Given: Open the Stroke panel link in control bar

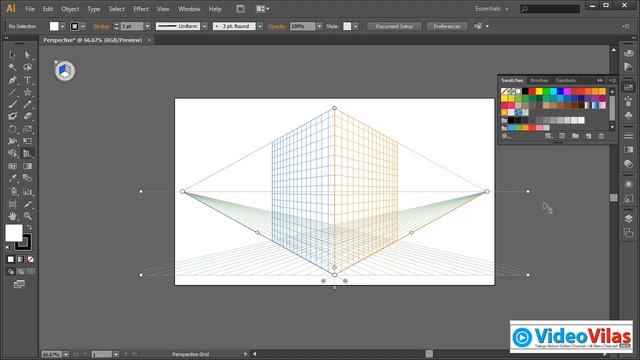Looking at the screenshot, I should [x=101, y=26].
